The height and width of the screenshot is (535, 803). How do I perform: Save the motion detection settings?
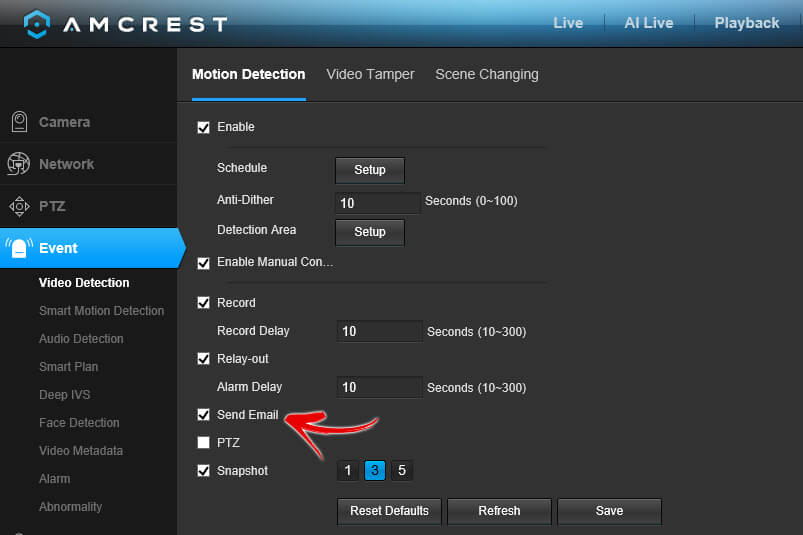click(609, 511)
